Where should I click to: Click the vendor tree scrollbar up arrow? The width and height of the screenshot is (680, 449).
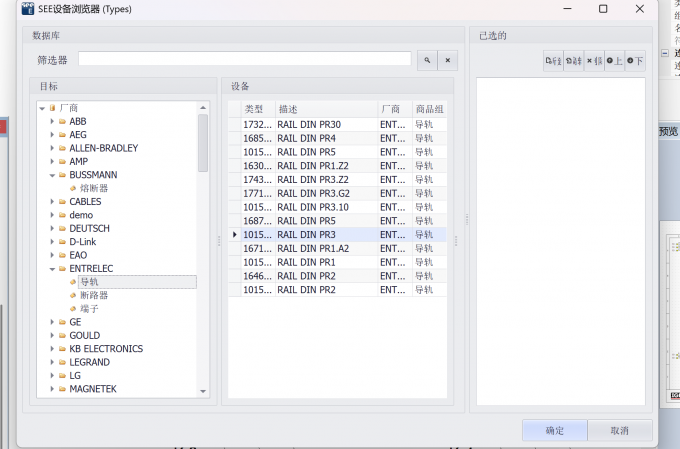203,108
